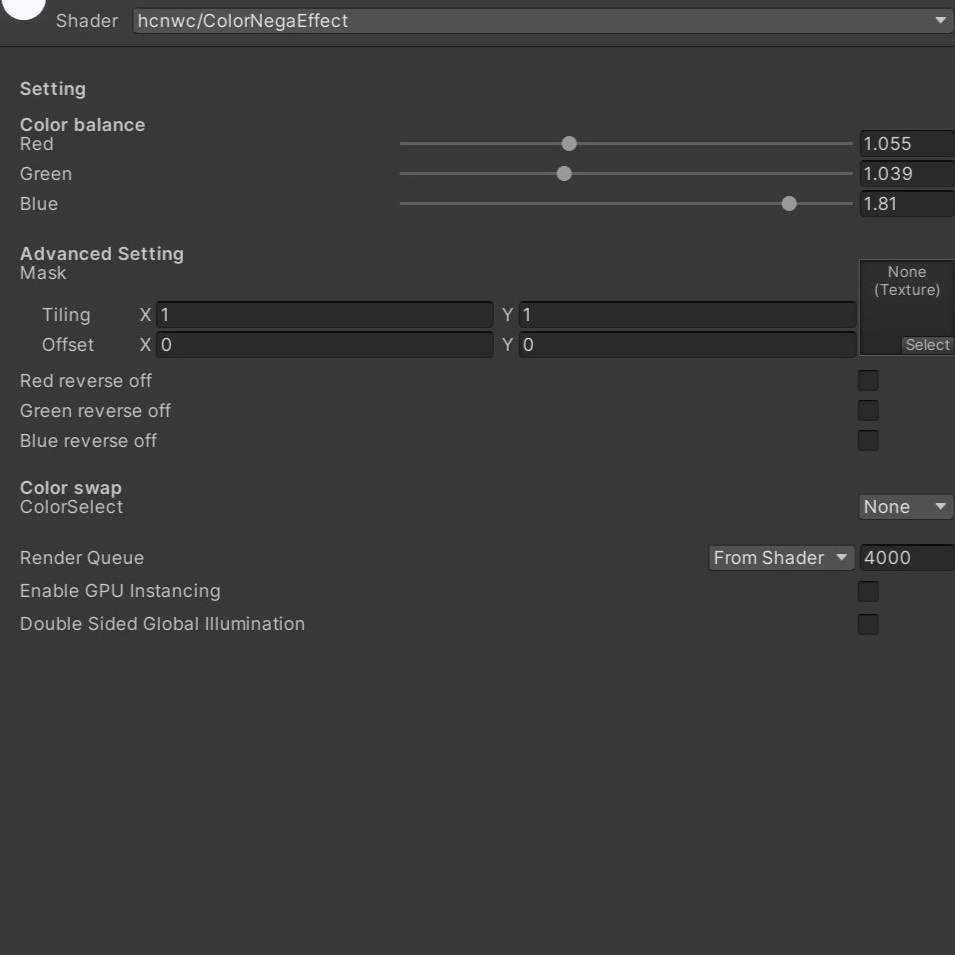Click the Tiling X input field
This screenshot has height=955, width=955.
click(x=325, y=315)
